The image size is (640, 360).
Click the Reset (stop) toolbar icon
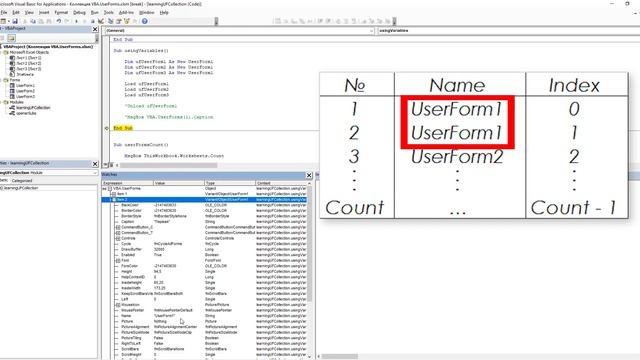coord(93,21)
